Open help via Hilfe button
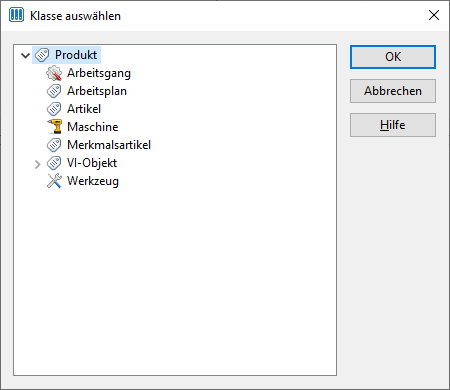This screenshot has height=390, width=450. (393, 125)
